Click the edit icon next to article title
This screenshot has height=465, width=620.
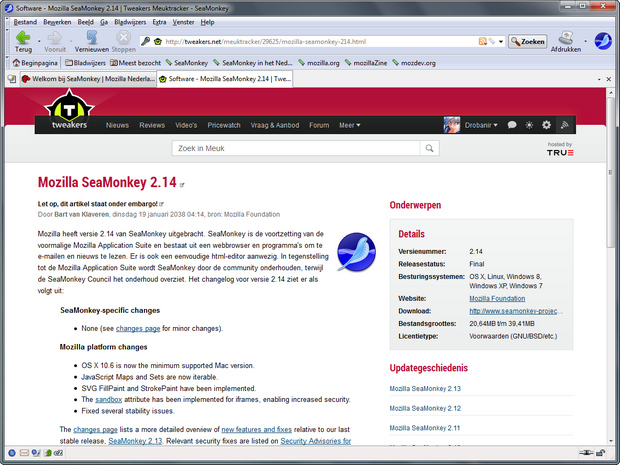click(182, 185)
